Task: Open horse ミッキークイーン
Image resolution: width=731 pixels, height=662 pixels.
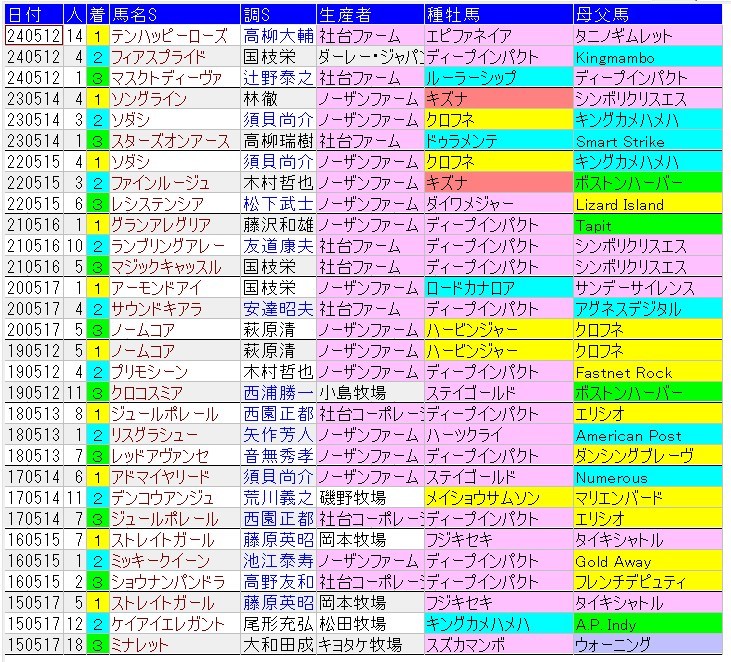Action: pyautogui.click(x=160, y=560)
